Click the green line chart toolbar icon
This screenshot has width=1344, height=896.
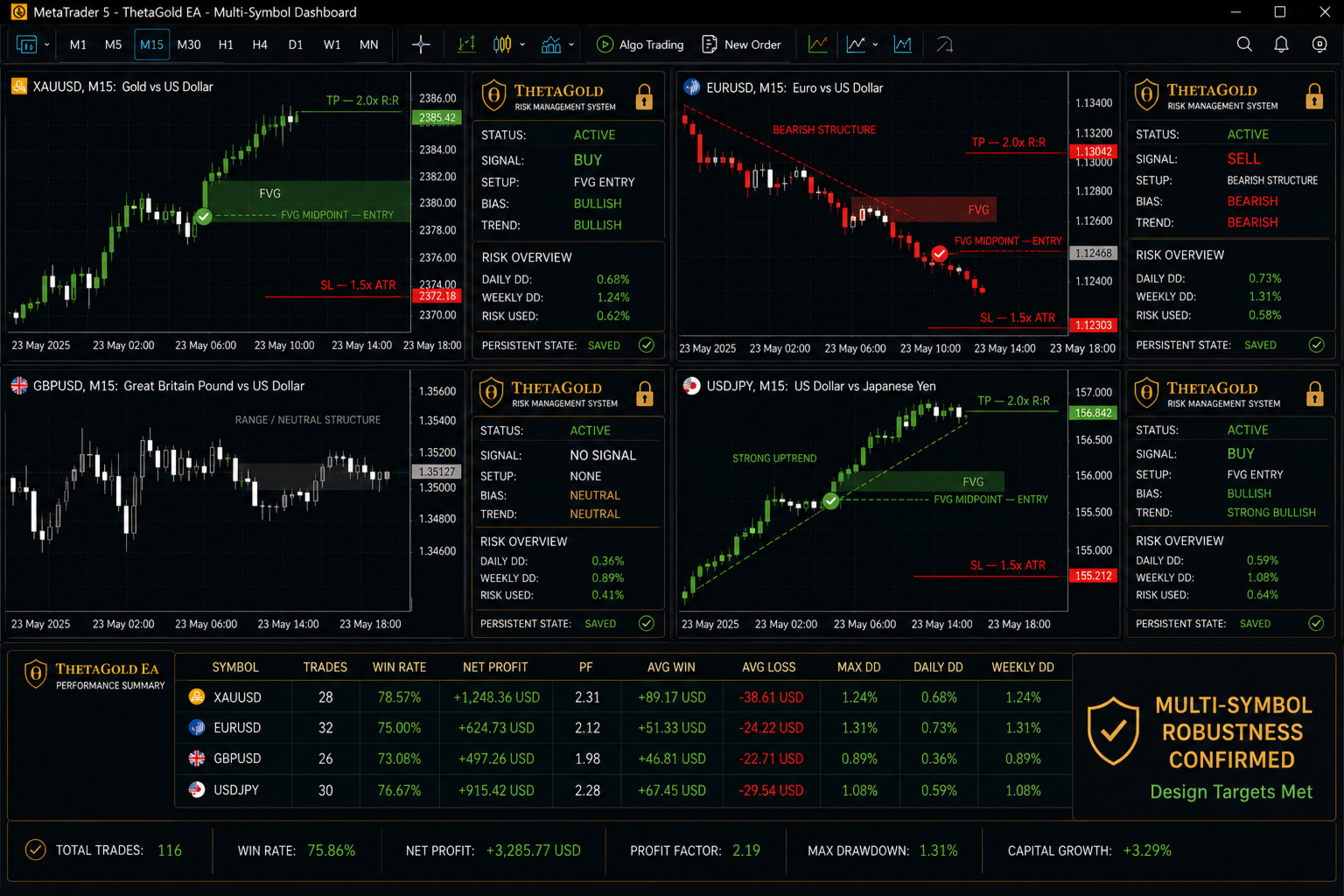[818, 45]
